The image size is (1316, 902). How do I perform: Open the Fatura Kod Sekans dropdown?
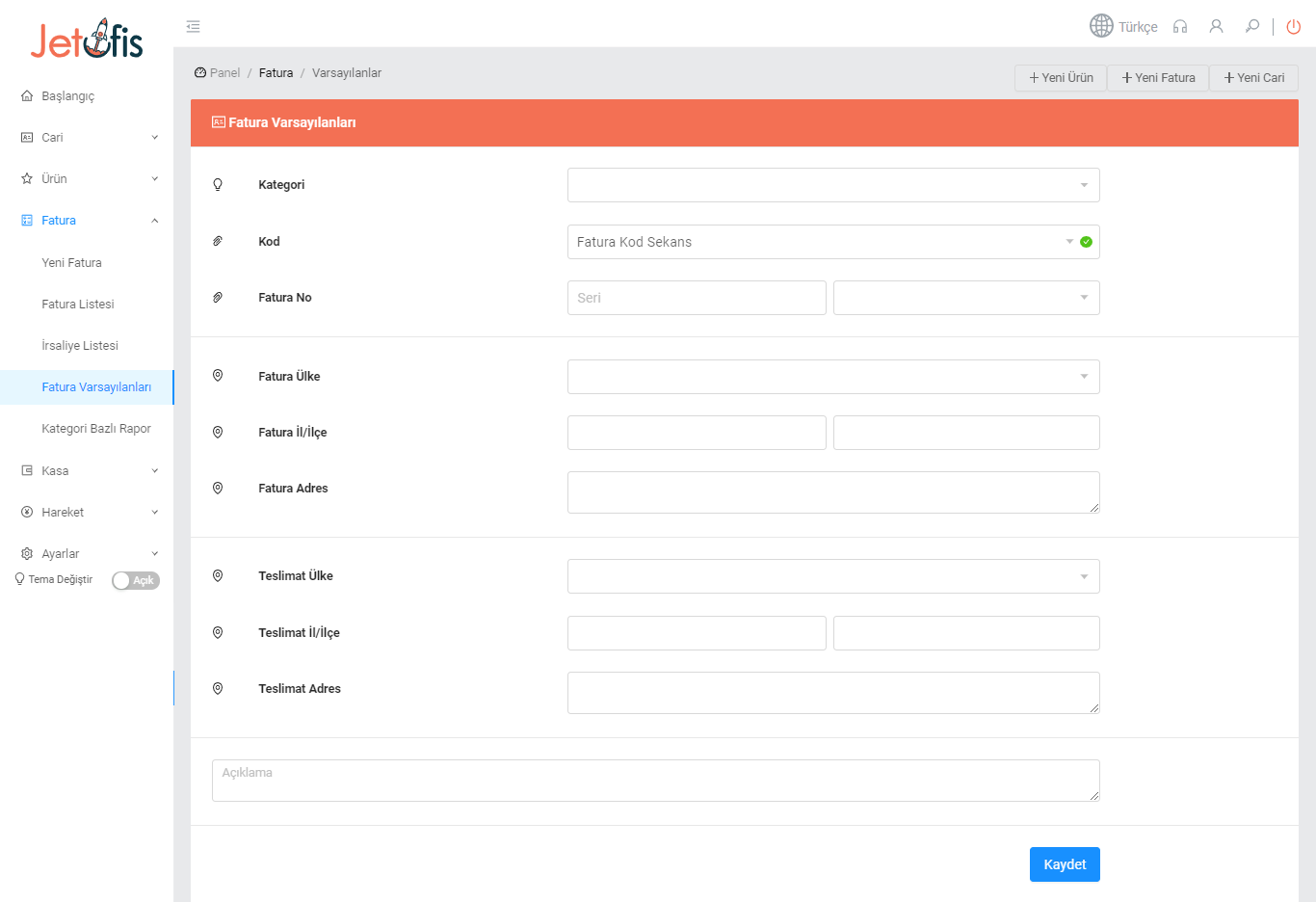(x=833, y=242)
